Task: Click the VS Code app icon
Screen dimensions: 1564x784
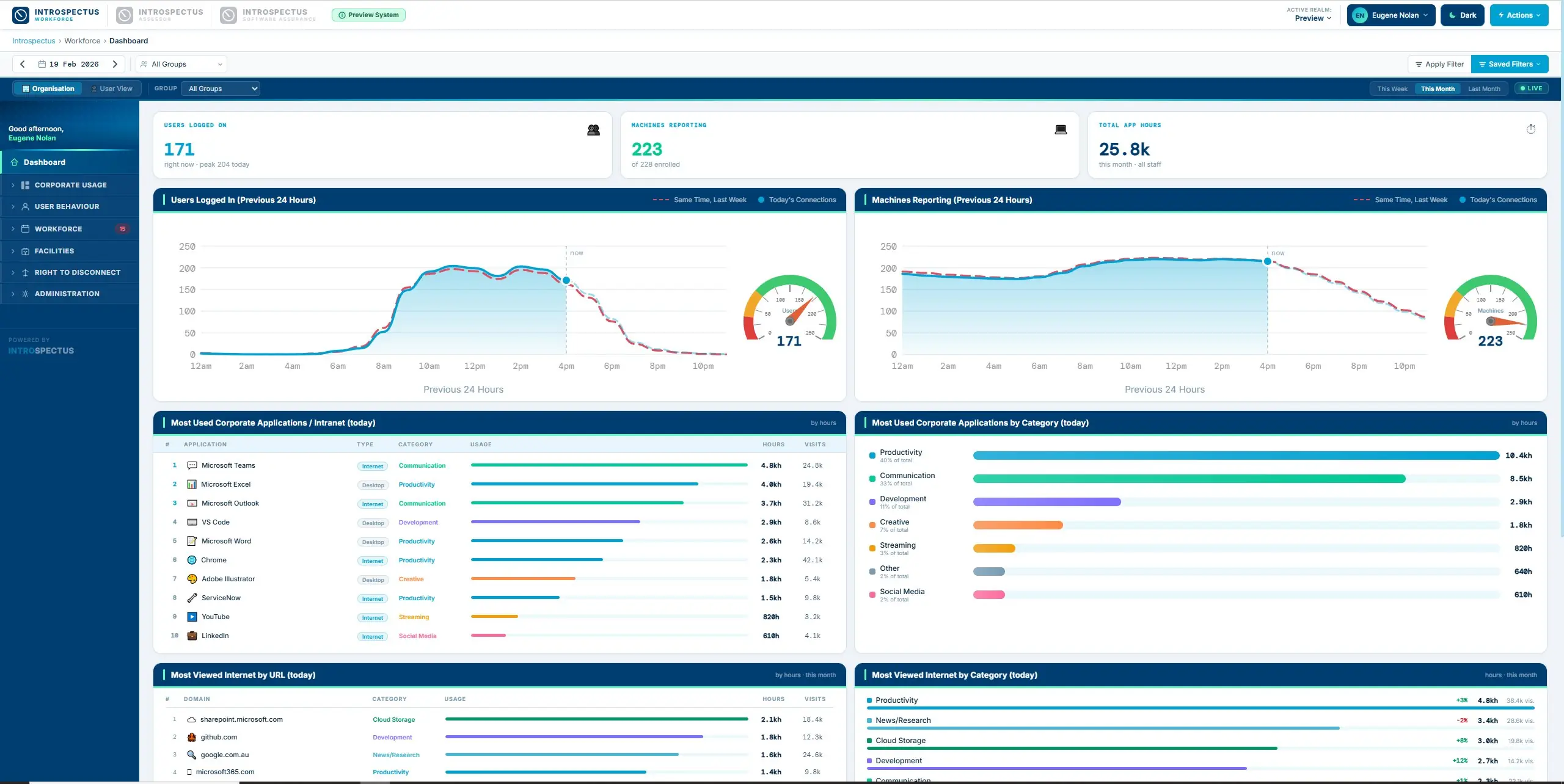Action: (192, 522)
